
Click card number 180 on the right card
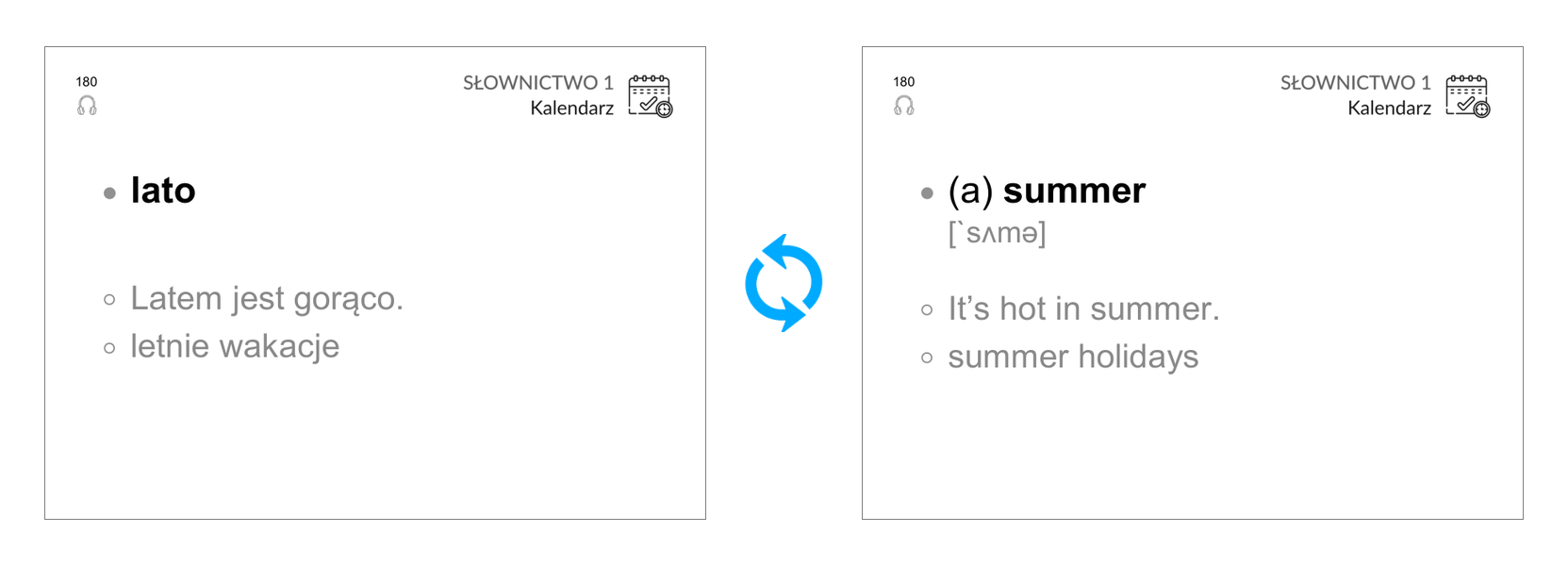904,82
